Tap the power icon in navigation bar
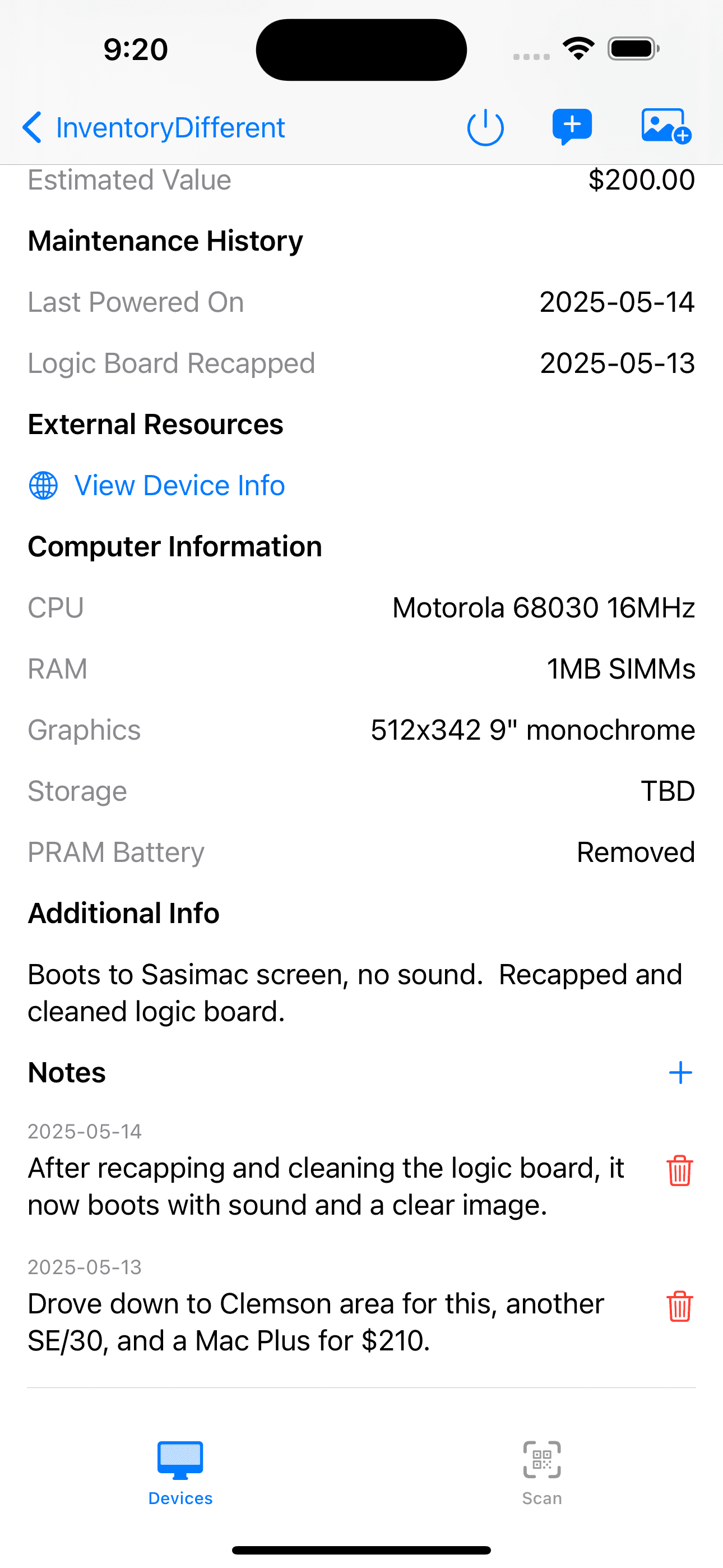Screen dimensions: 723x1568 485,128
